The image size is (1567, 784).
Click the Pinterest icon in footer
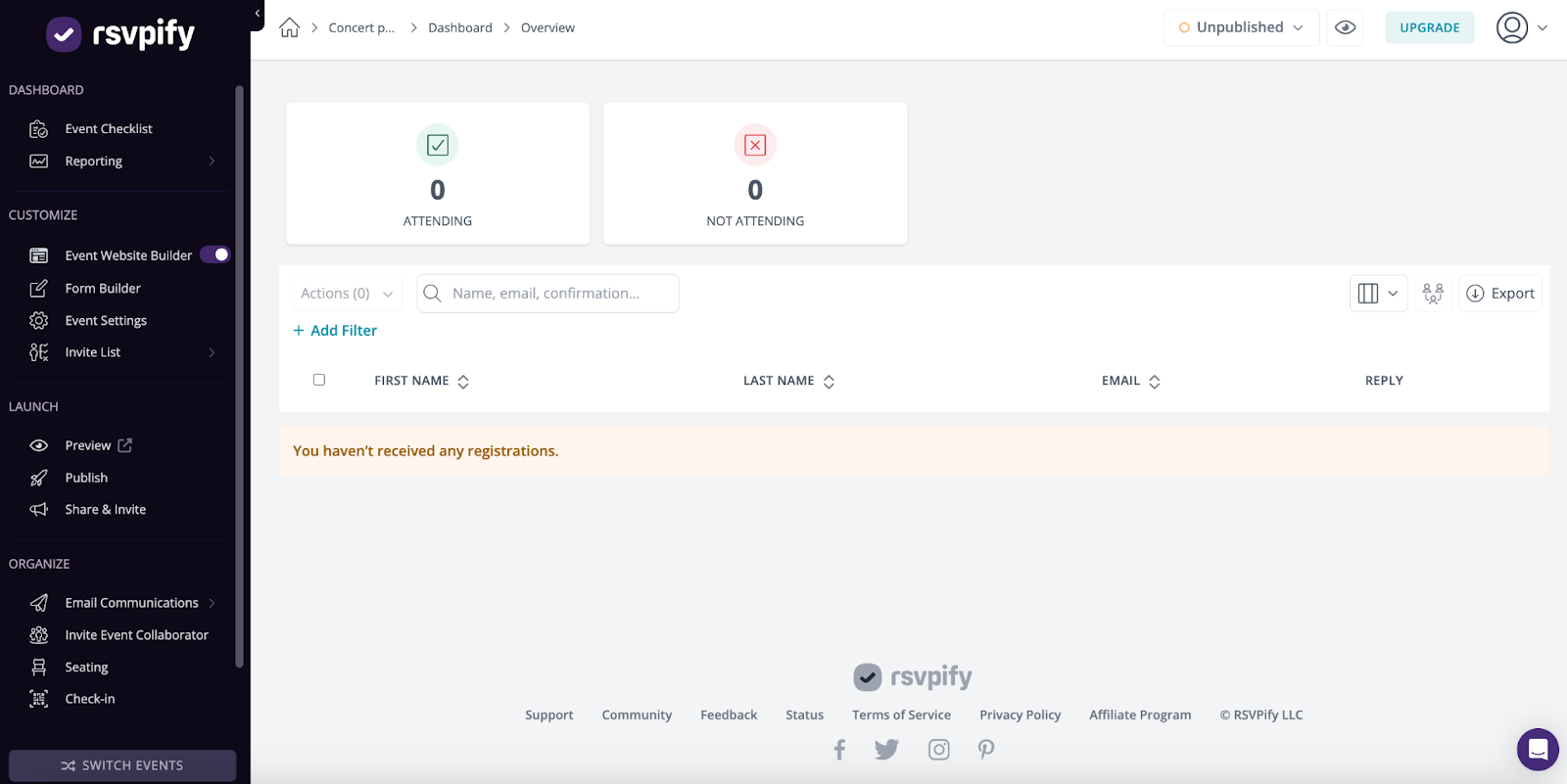coord(986,750)
